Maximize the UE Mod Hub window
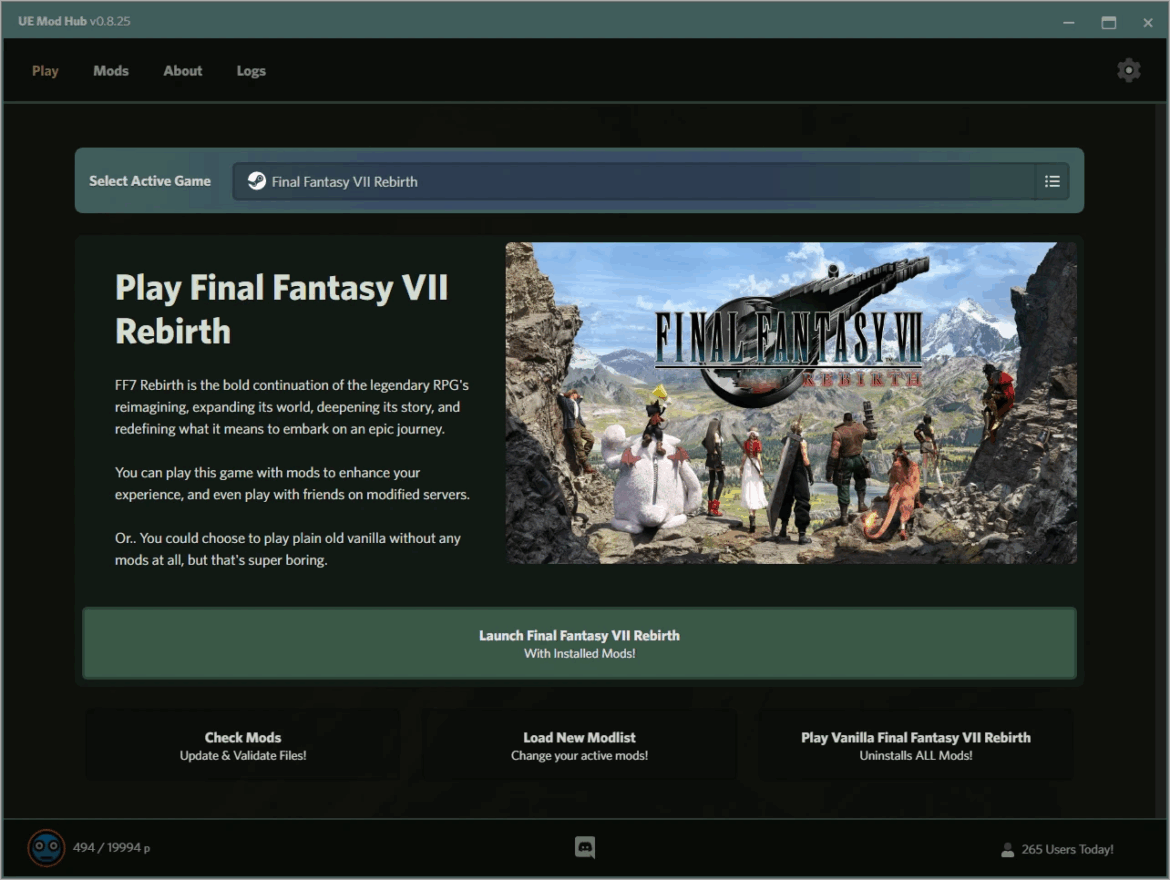Screen dimensions: 1170x880 pos(1109,22)
